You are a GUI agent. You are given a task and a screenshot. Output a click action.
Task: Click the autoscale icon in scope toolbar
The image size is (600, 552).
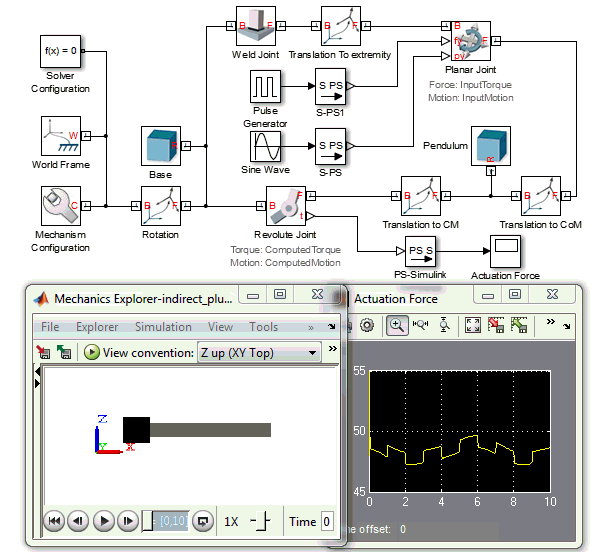pyautogui.click(x=473, y=325)
